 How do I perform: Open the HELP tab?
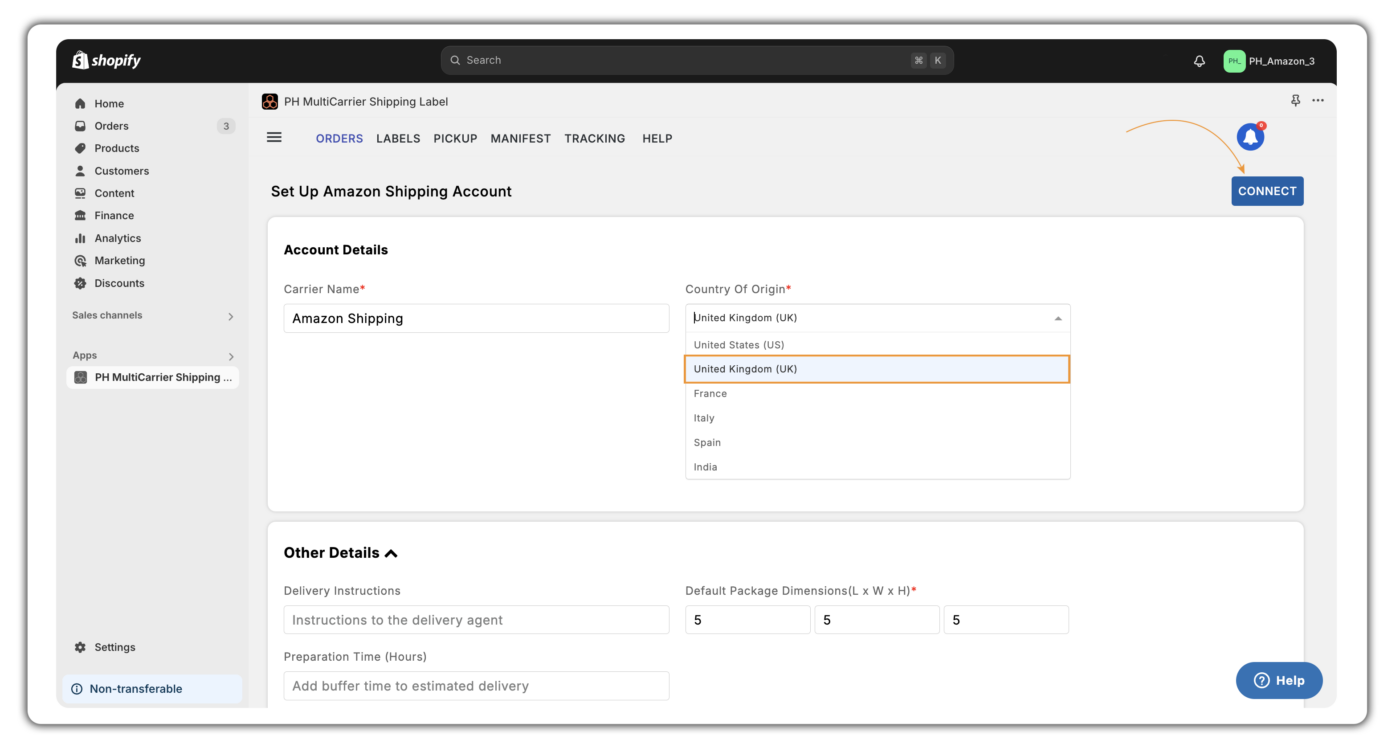coord(657,138)
